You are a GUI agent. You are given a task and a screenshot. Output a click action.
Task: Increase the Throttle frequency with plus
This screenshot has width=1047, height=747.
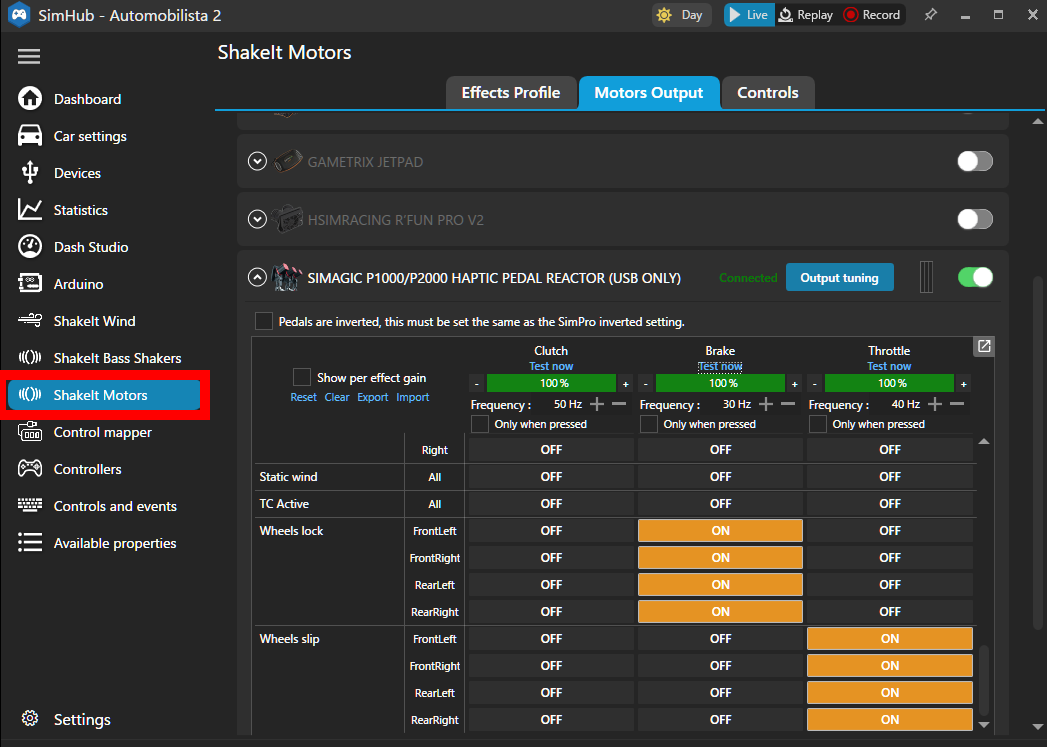(x=935, y=404)
